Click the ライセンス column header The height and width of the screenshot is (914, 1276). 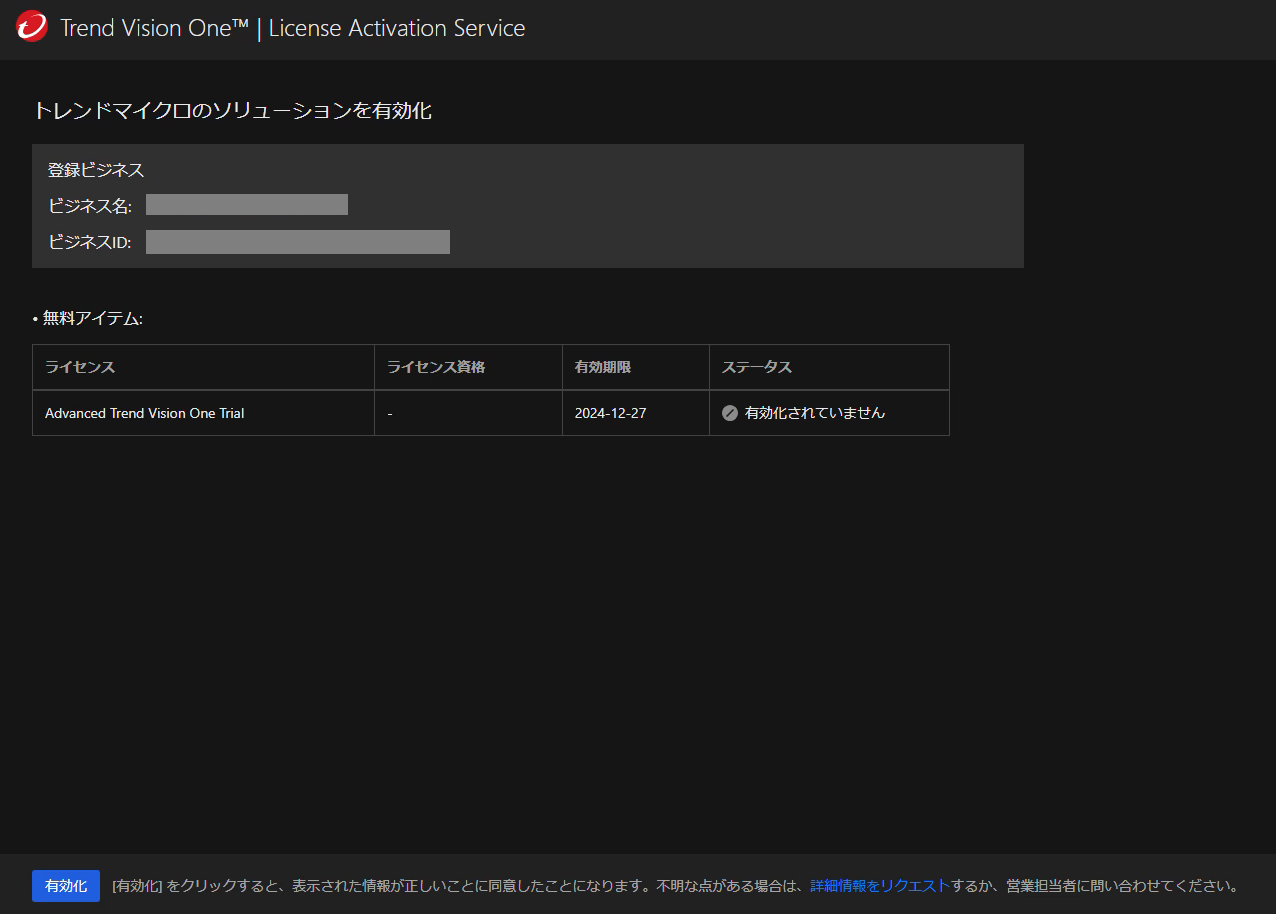click(x=80, y=367)
